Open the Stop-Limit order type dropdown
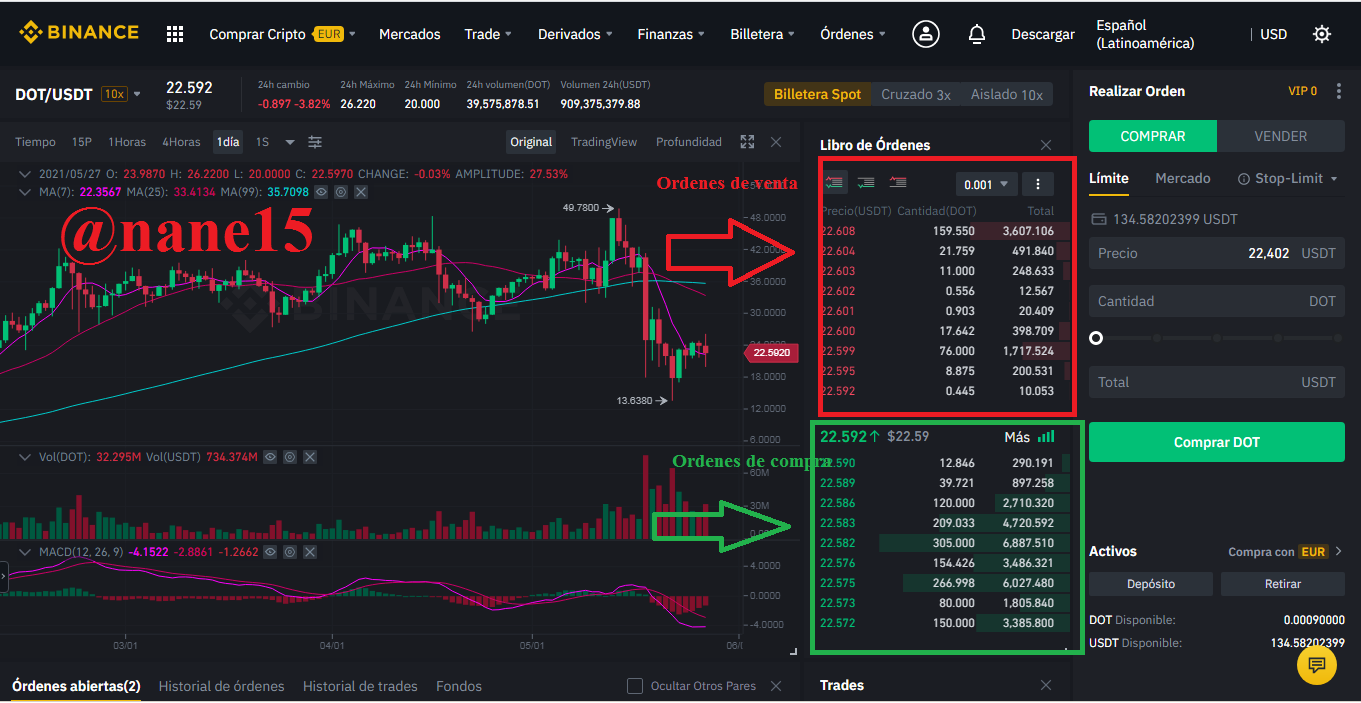1361x703 pixels. (1287, 178)
